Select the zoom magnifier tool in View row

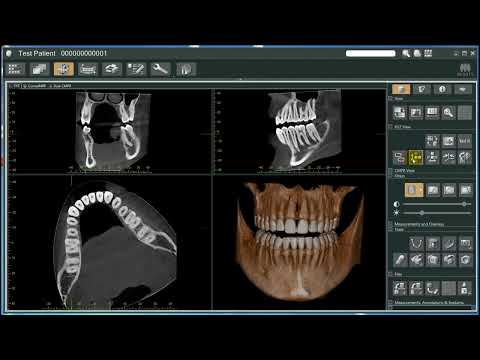point(448,113)
